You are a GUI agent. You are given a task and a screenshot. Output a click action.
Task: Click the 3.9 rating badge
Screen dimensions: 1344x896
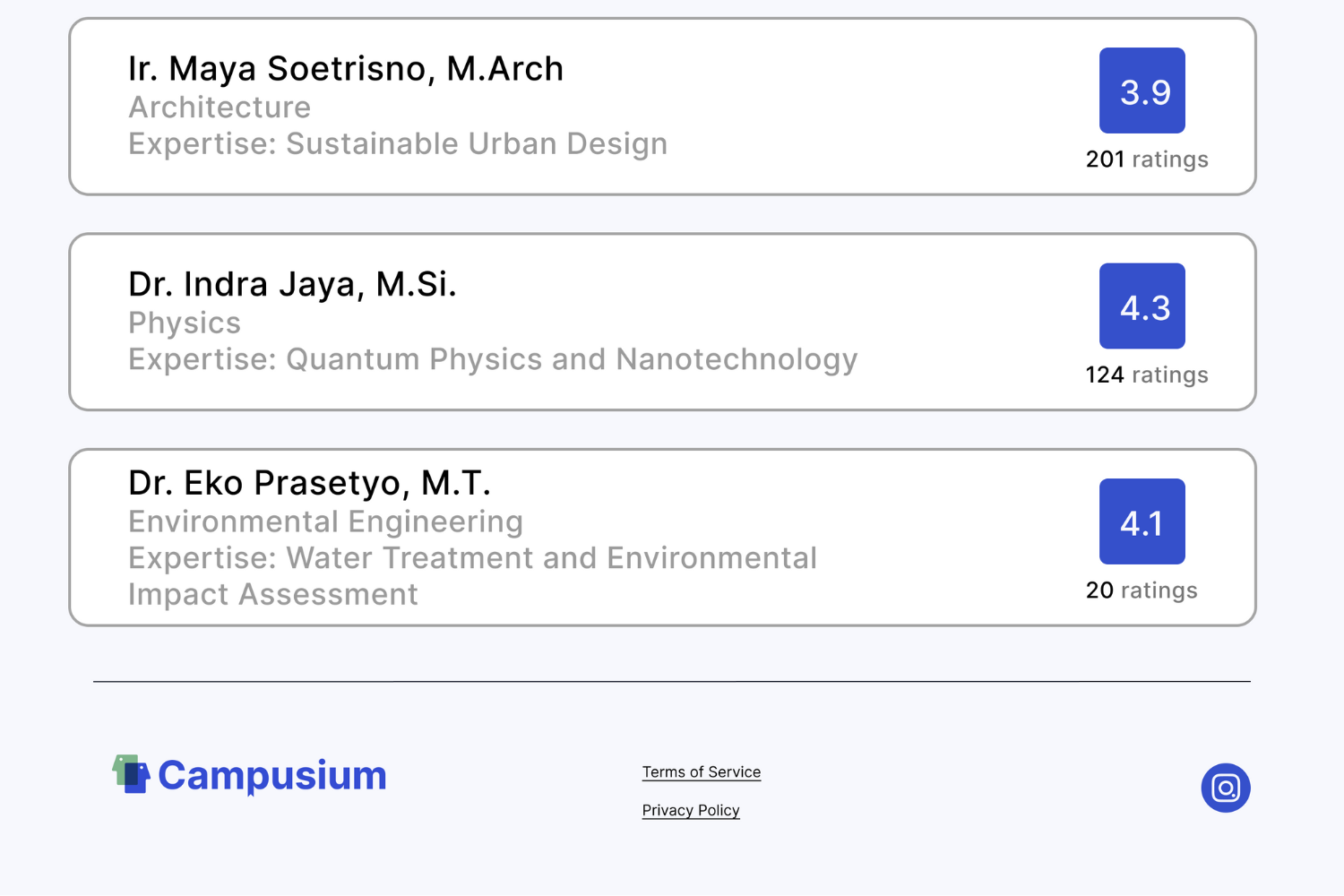[1142, 90]
